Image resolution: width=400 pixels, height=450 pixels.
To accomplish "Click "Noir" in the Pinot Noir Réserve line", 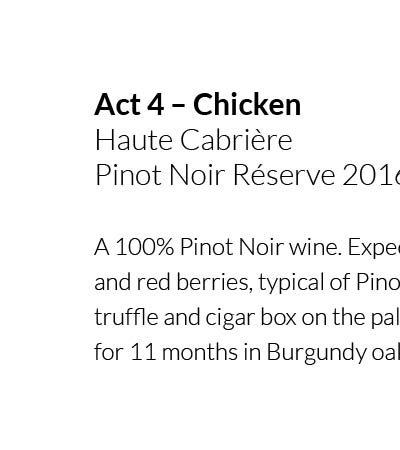I will [197, 175].
